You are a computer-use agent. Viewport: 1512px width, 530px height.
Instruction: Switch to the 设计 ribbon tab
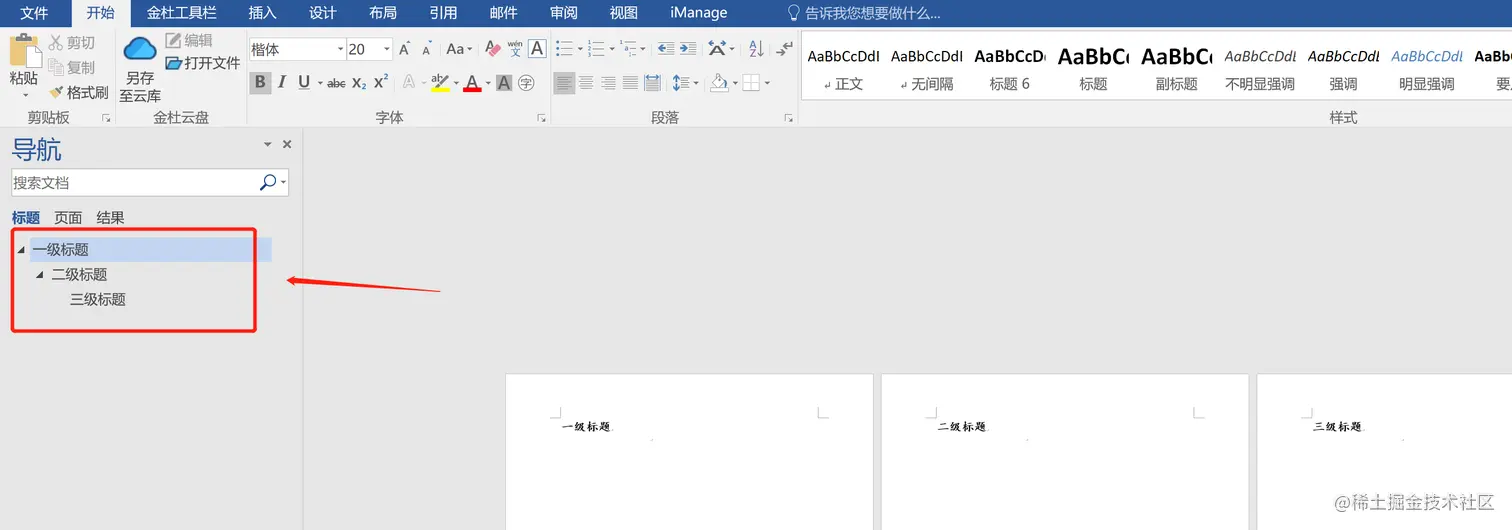click(322, 13)
